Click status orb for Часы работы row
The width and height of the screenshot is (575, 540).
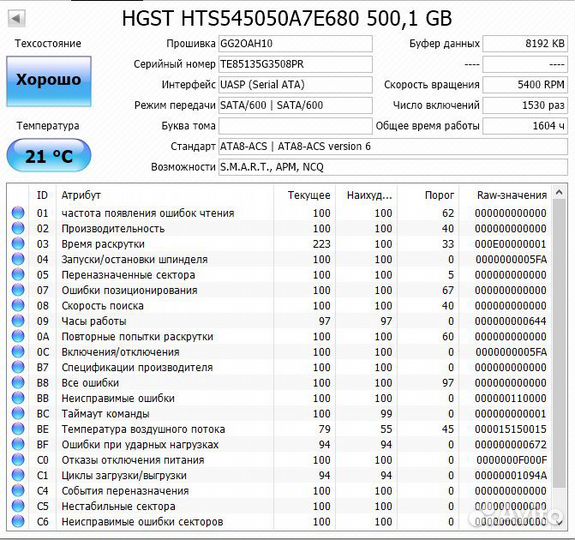18,320
